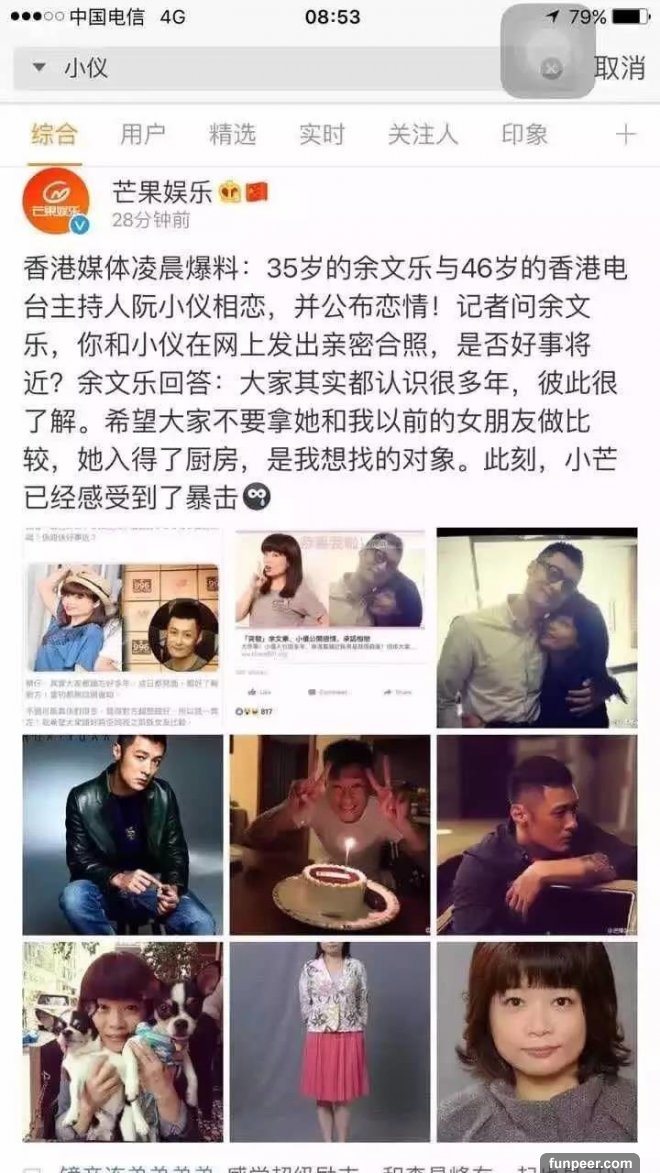Open the couple hugging photo thumbnail
Viewport: 660px width, 1173px height.
[x=537, y=628]
